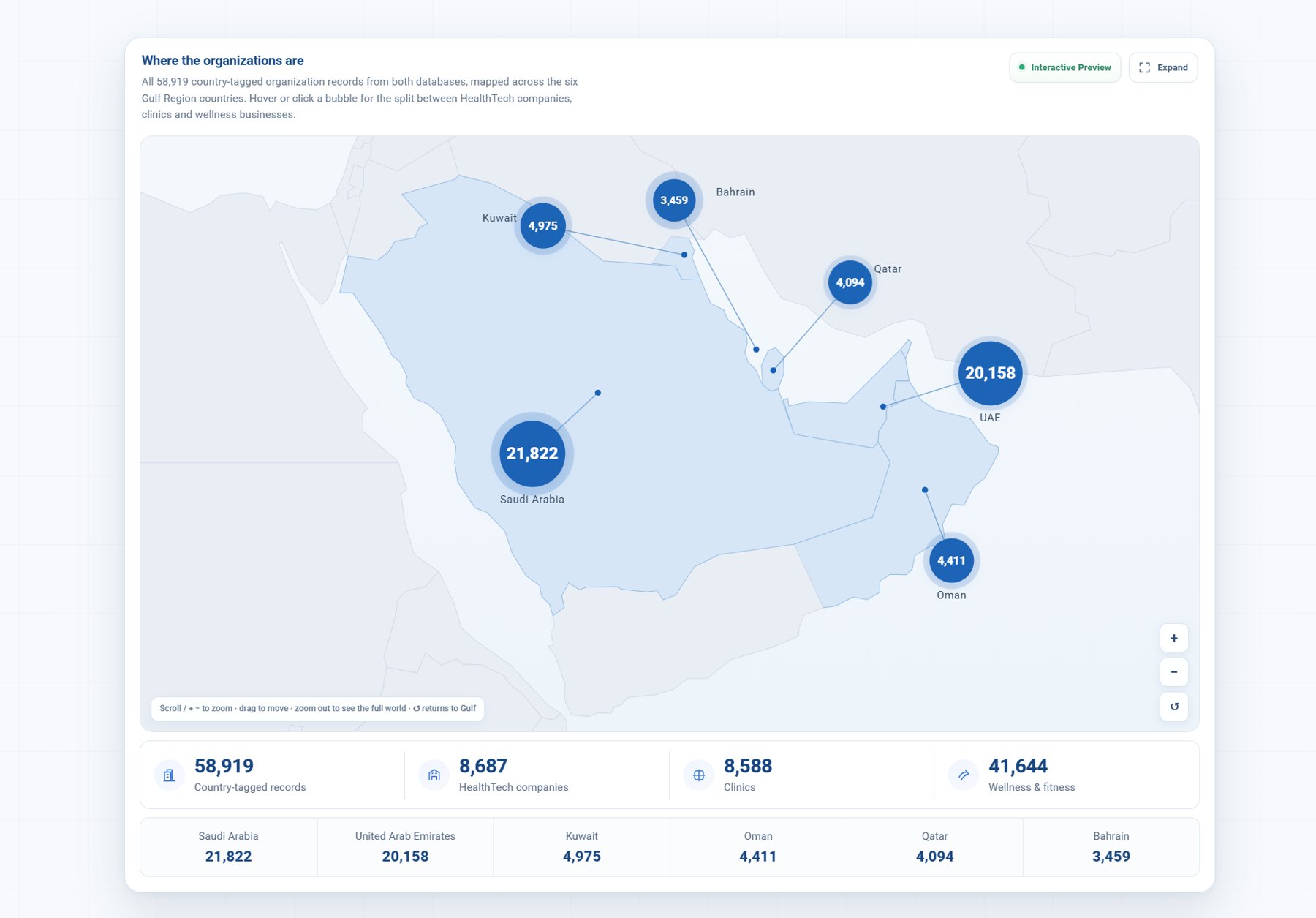Select the Bahrain country card
Image resolution: width=1316 pixels, height=918 pixels.
point(1111,847)
